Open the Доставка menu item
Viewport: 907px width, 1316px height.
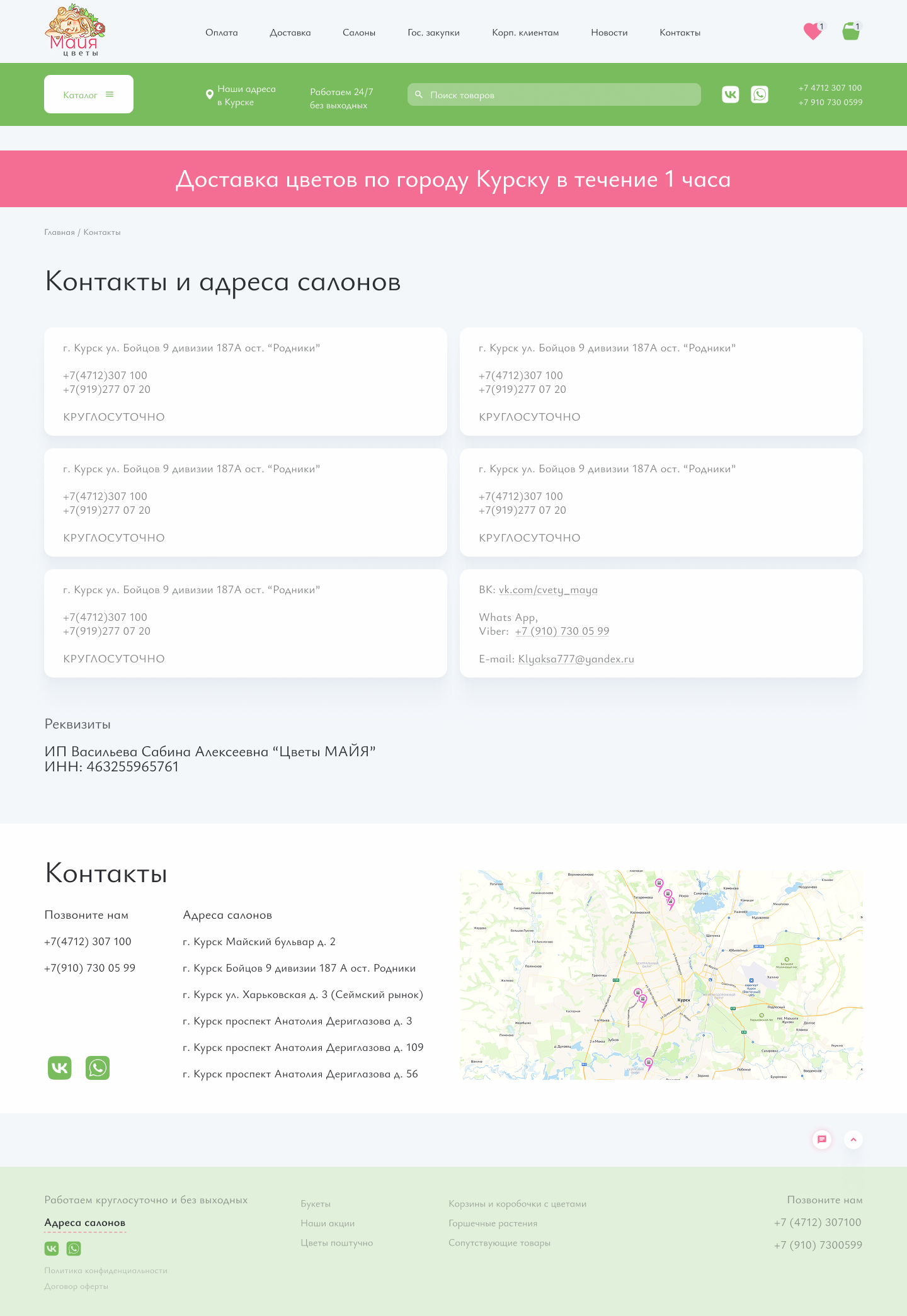click(x=290, y=33)
